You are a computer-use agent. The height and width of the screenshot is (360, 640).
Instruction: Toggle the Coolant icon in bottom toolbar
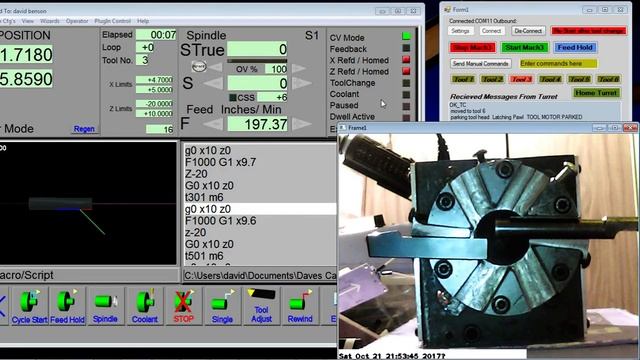(x=144, y=306)
